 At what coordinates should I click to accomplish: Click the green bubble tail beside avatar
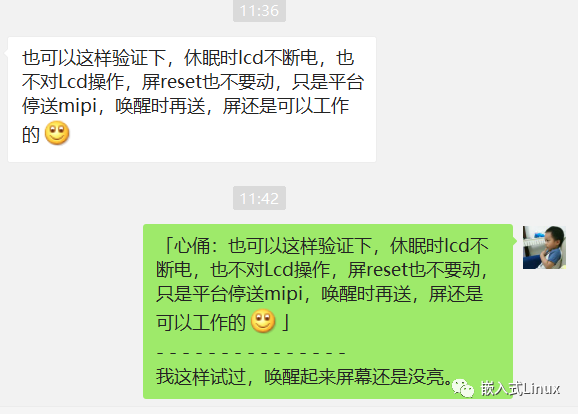[x=515, y=240]
